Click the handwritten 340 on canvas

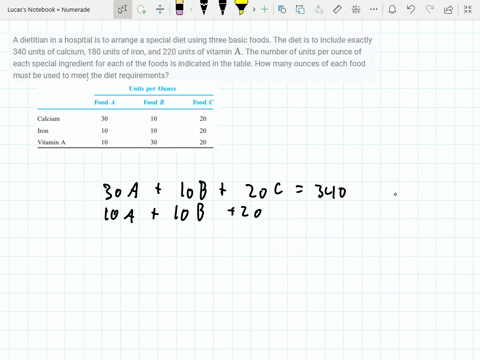coord(330,191)
